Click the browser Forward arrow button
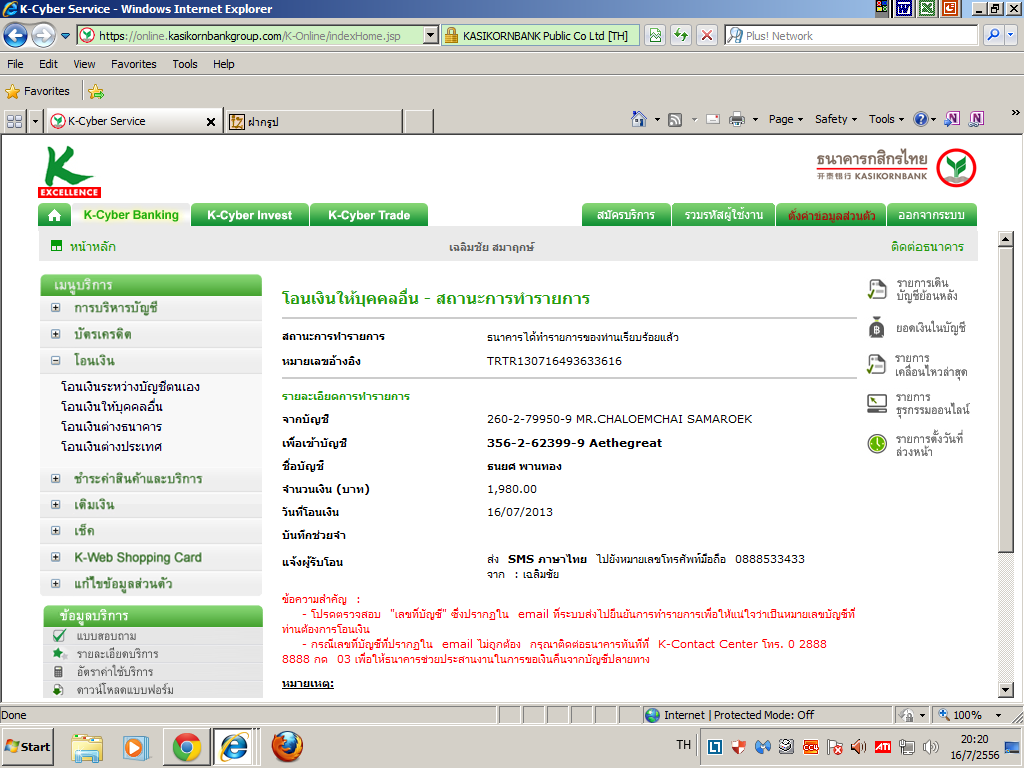The height and width of the screenshot is (768, 1024). pos(43,35)
